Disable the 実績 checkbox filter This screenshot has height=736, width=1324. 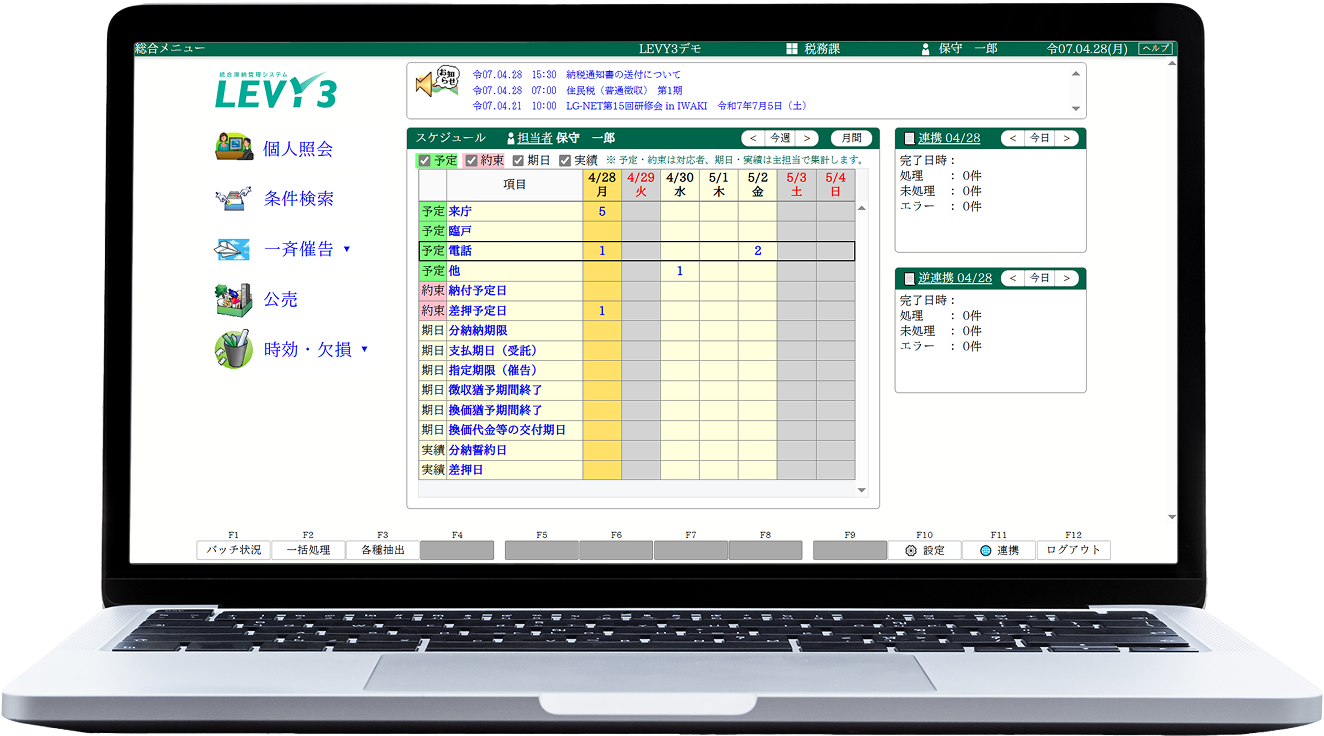(x=565, y=160)
